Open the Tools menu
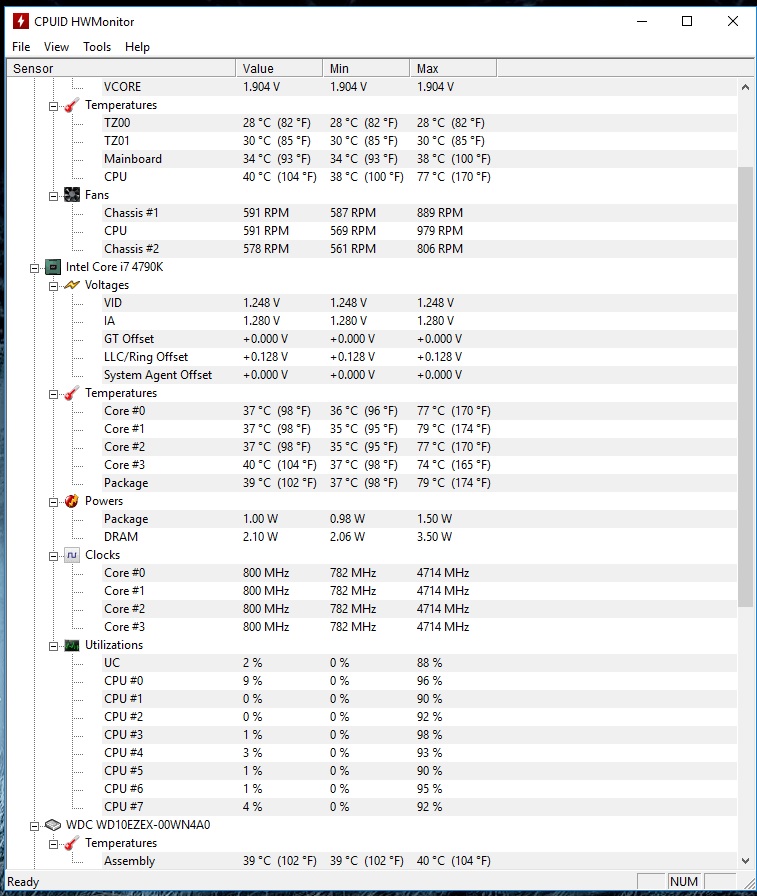 (x=97, y=47)
